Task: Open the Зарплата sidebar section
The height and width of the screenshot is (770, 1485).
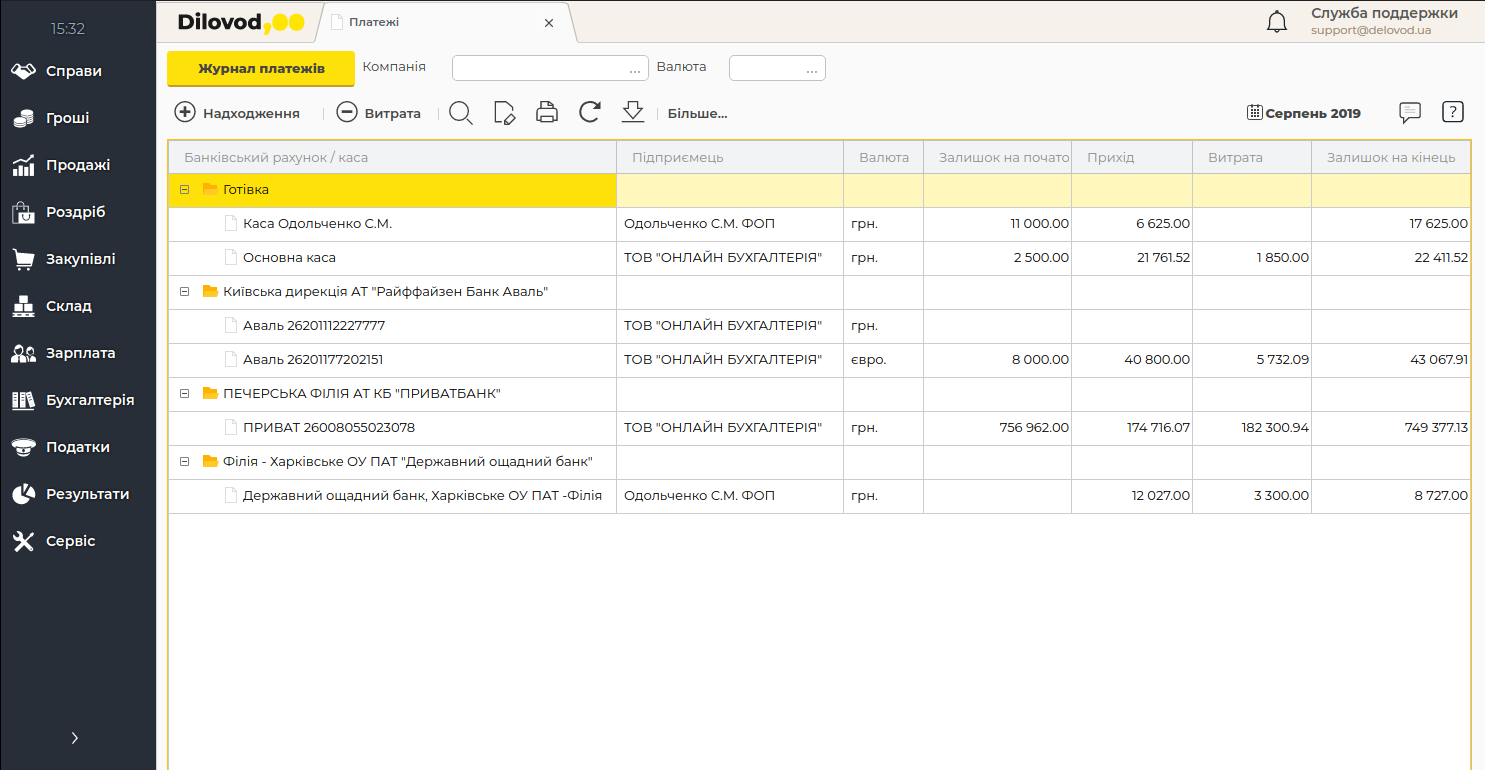Action: click(78, 353)
